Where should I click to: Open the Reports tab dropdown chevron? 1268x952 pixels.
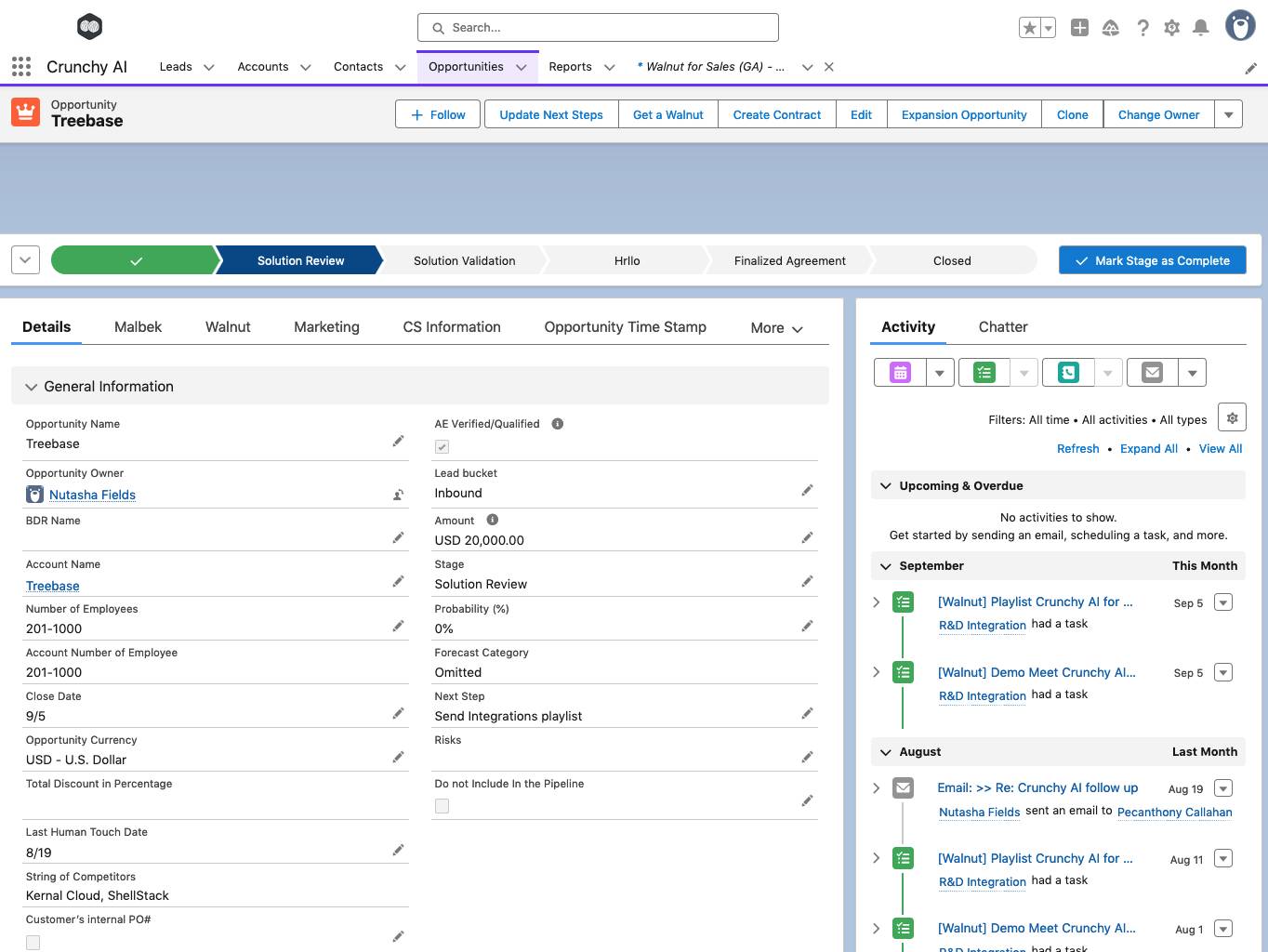point(609,67)
